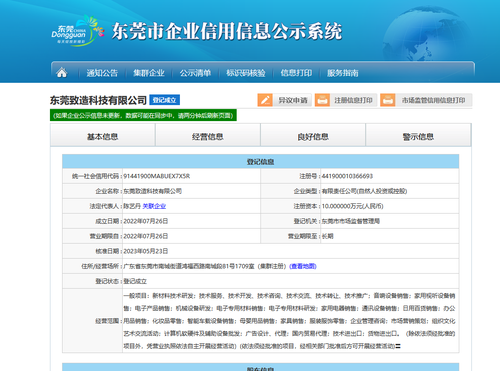Click the 经营范围 label
Image resolution: width=500 pixels, height=371 pixels.
pos(107,321)
